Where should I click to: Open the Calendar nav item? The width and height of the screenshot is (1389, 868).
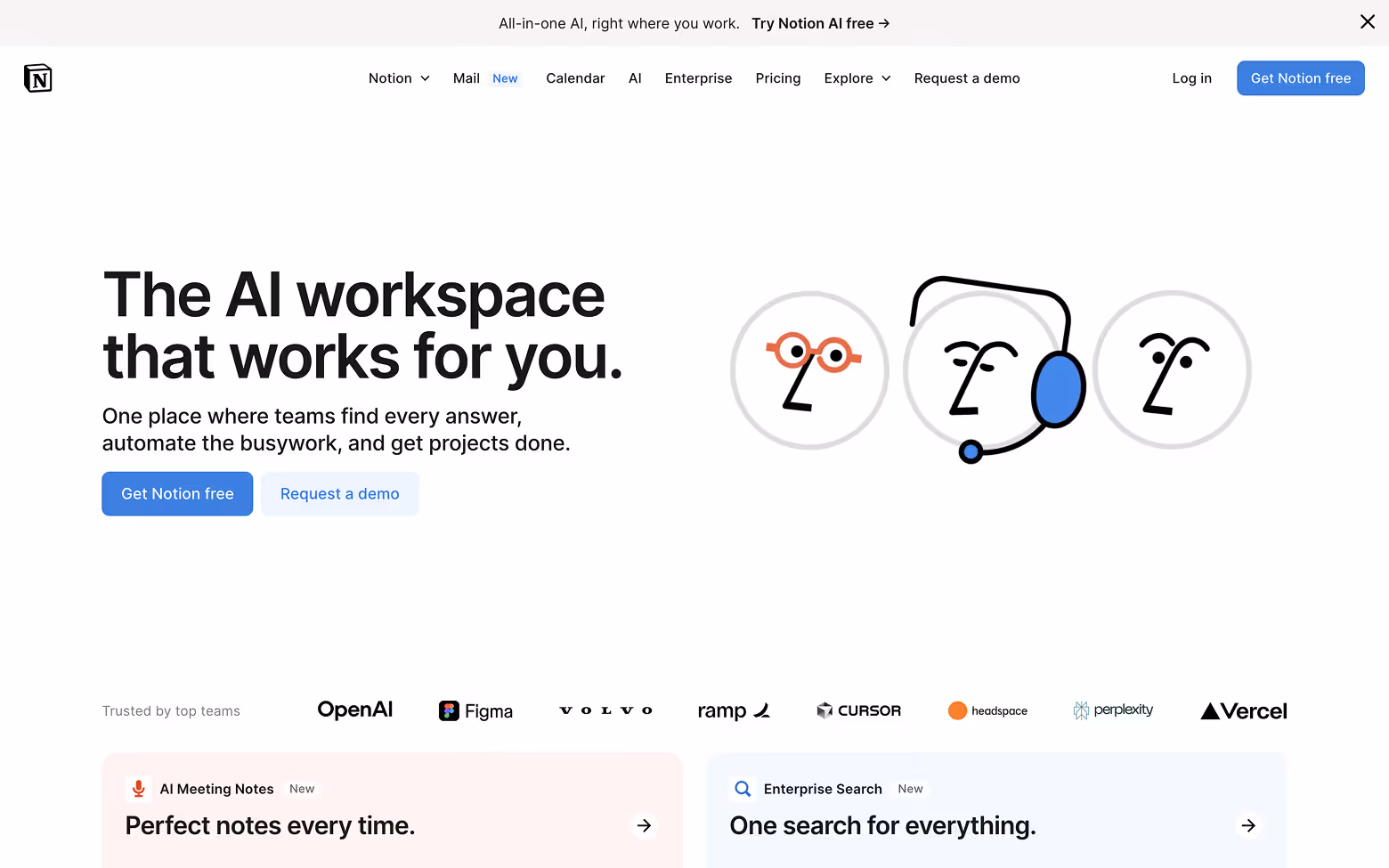574,77
